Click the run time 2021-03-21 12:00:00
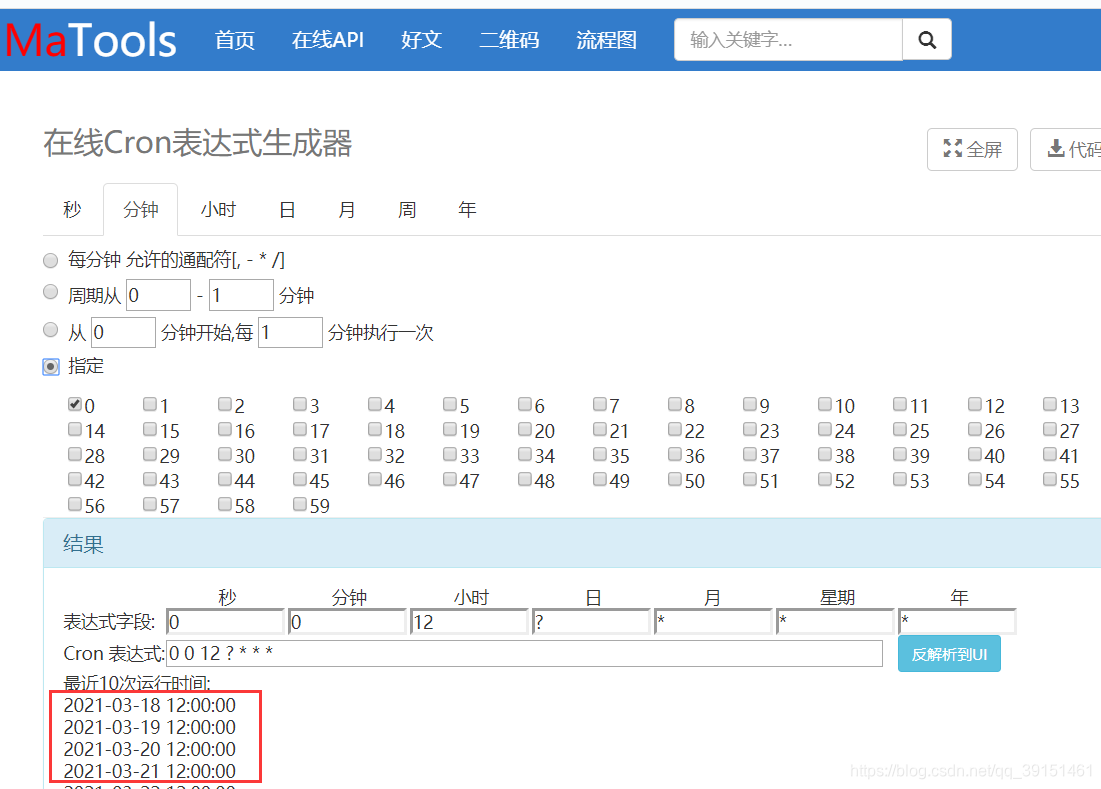1101x789 pixels. tap(150, 771)
